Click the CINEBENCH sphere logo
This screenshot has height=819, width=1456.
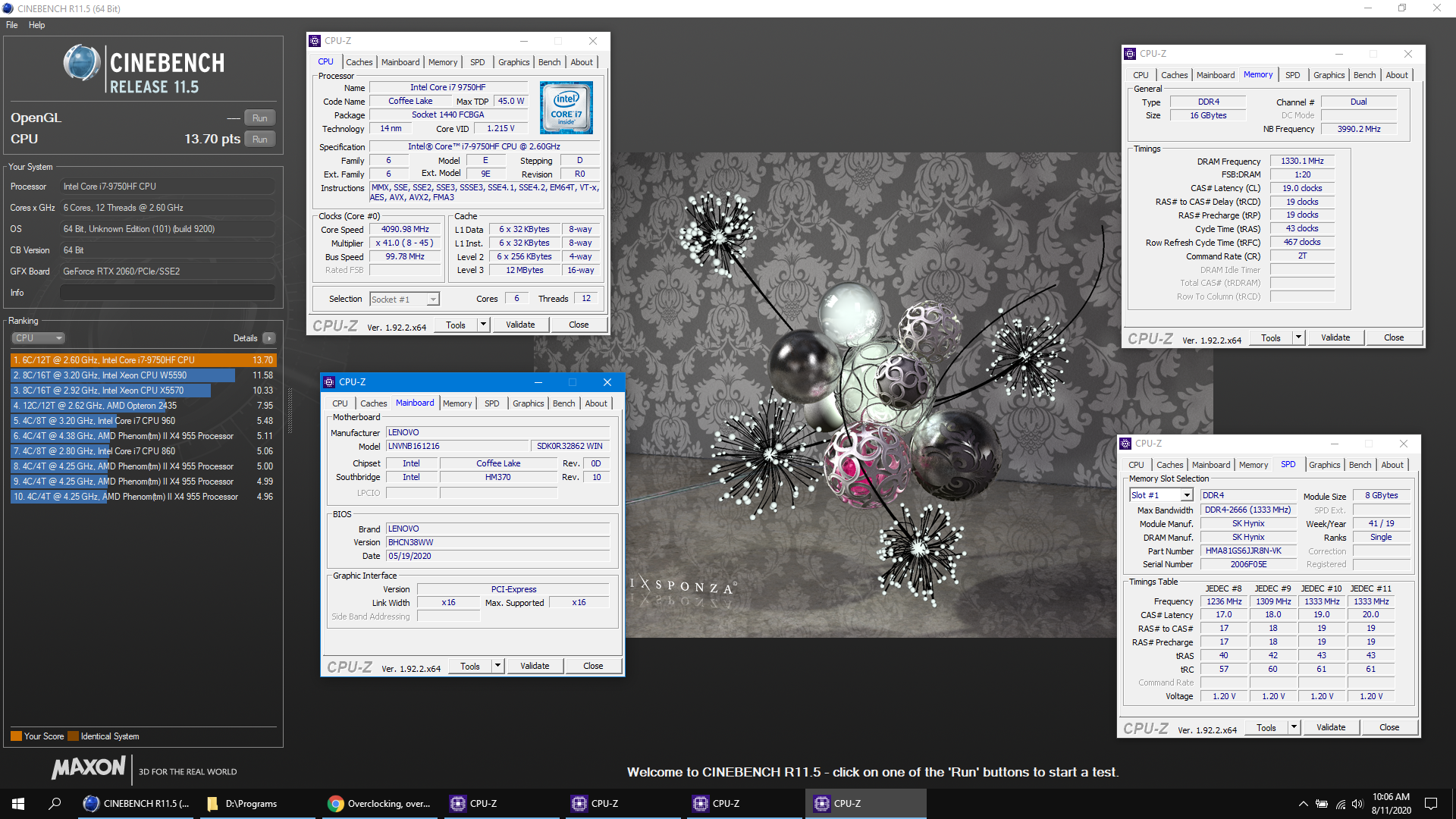click(x=81, y=63)
